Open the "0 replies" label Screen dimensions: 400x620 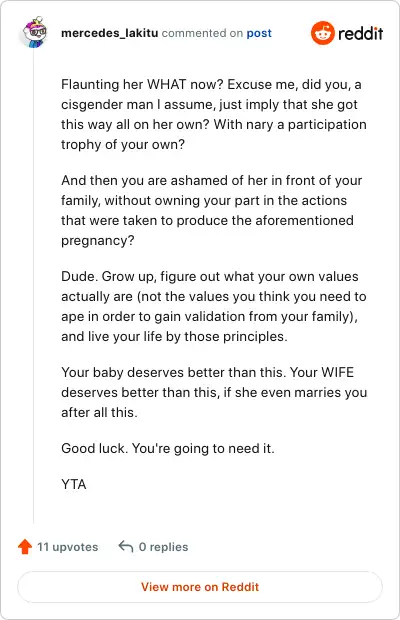[x=163, y=547]
